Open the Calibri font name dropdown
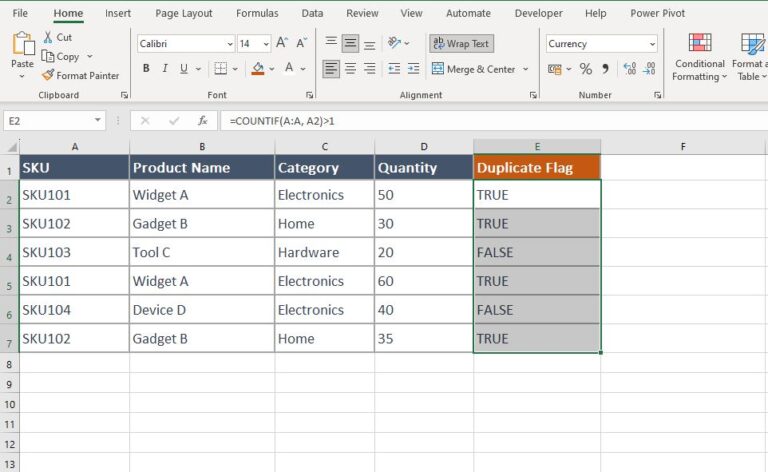The image size is (768, 472). coord(230,44)
